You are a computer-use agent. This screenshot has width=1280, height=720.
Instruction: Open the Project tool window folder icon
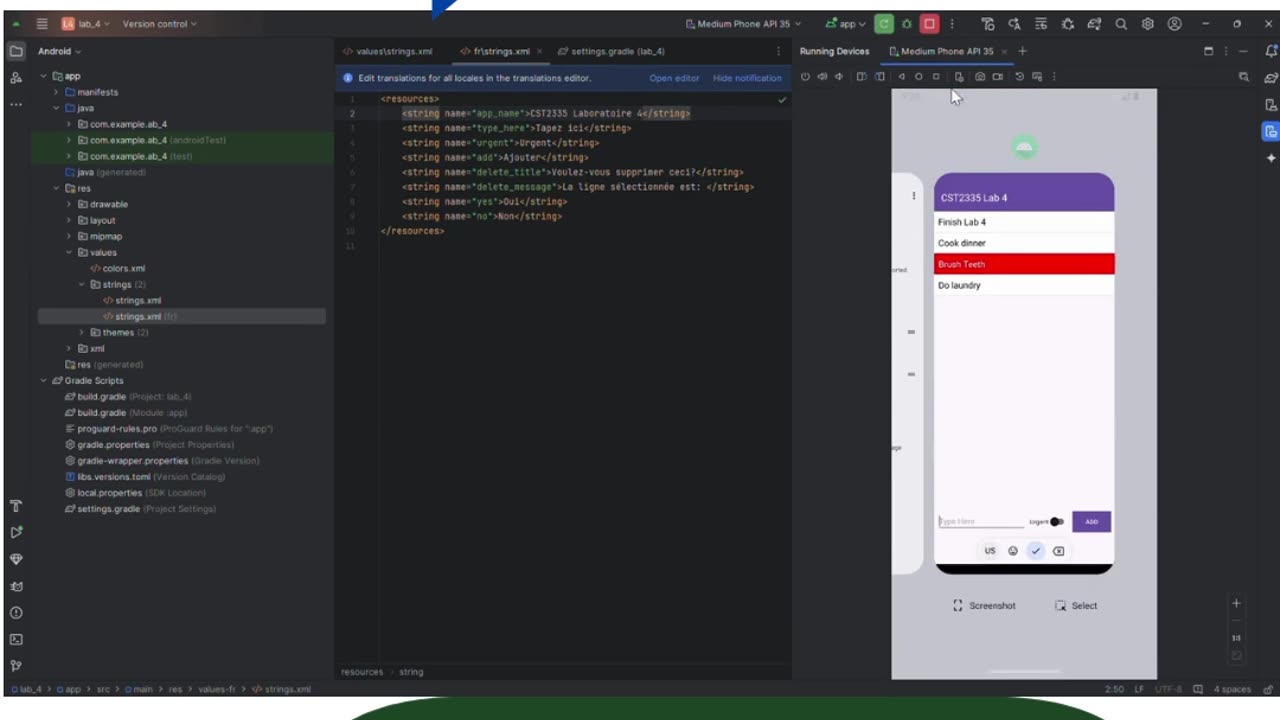[16, 51]
